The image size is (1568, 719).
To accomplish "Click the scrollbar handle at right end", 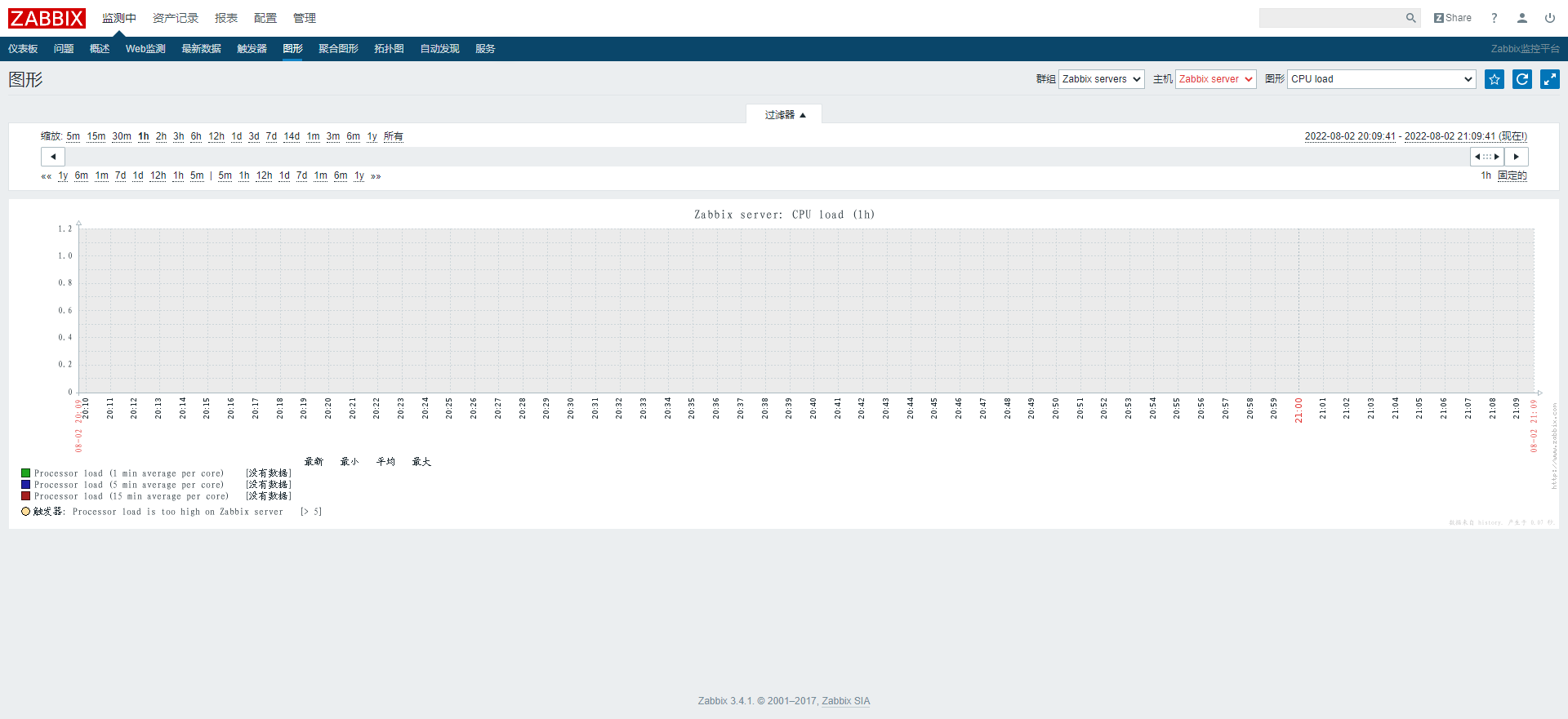I will point(1487,157).
